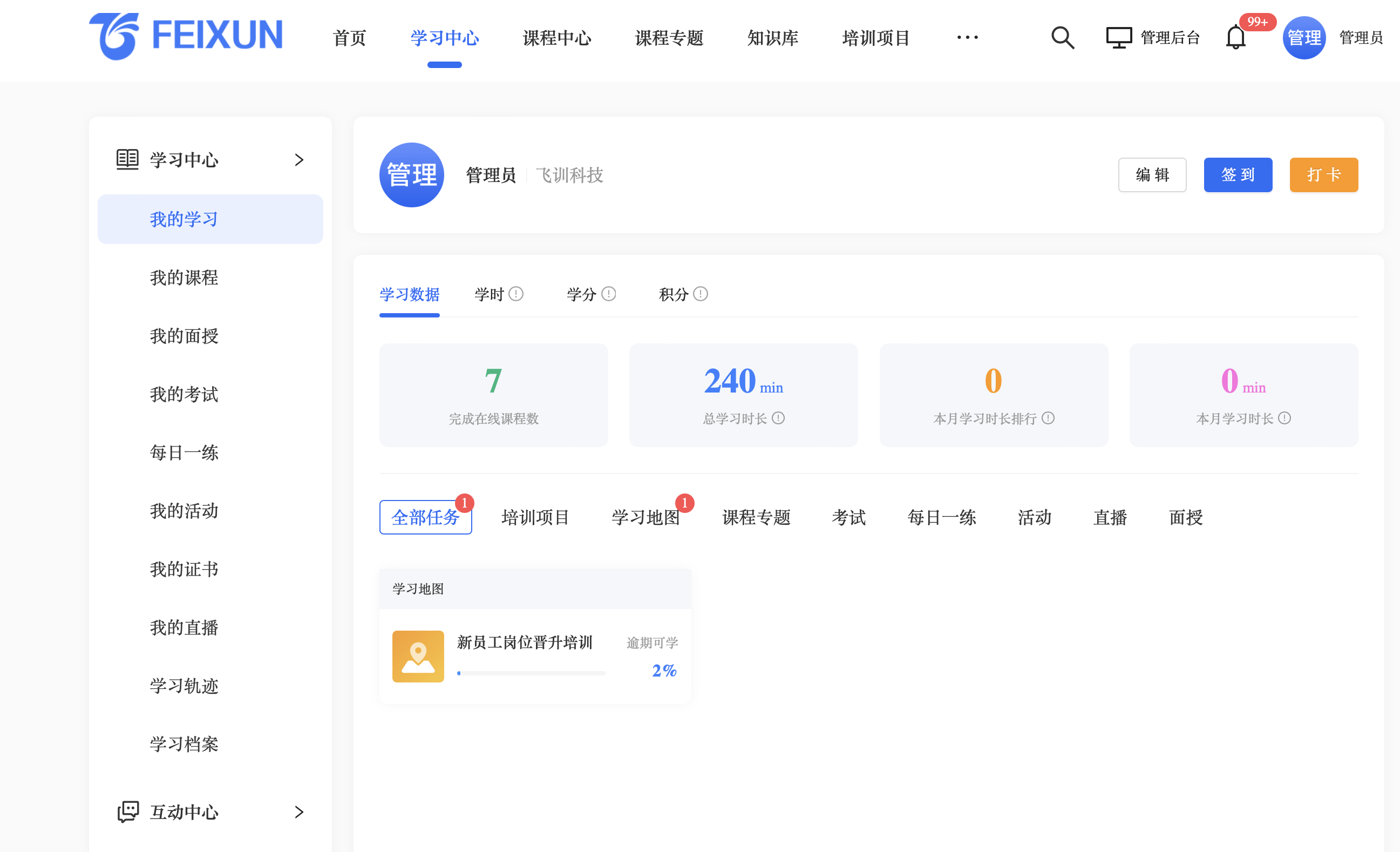Image resolution: width=1400 pixels, height=852 pixels.
Task: Click info icon next to 积分
Action: [x=700, y=294]
